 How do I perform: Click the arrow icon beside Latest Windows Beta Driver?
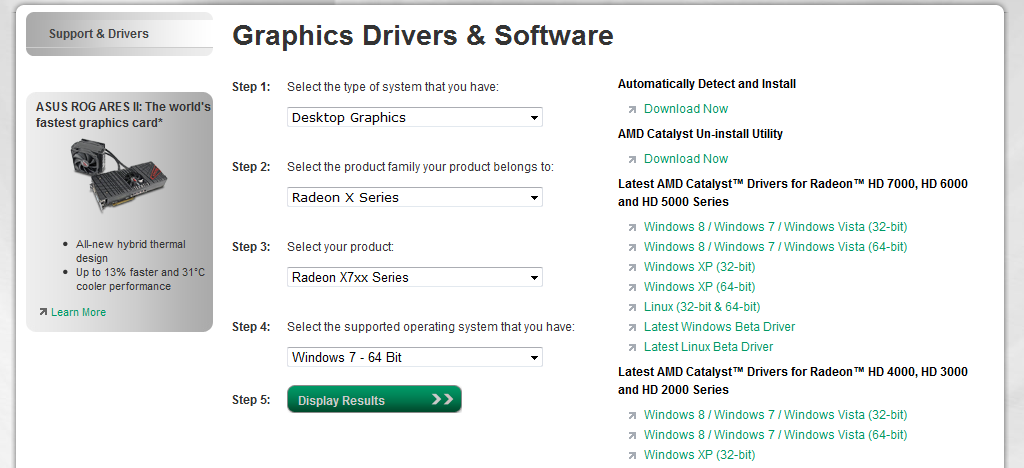click(x=632, y=327)
